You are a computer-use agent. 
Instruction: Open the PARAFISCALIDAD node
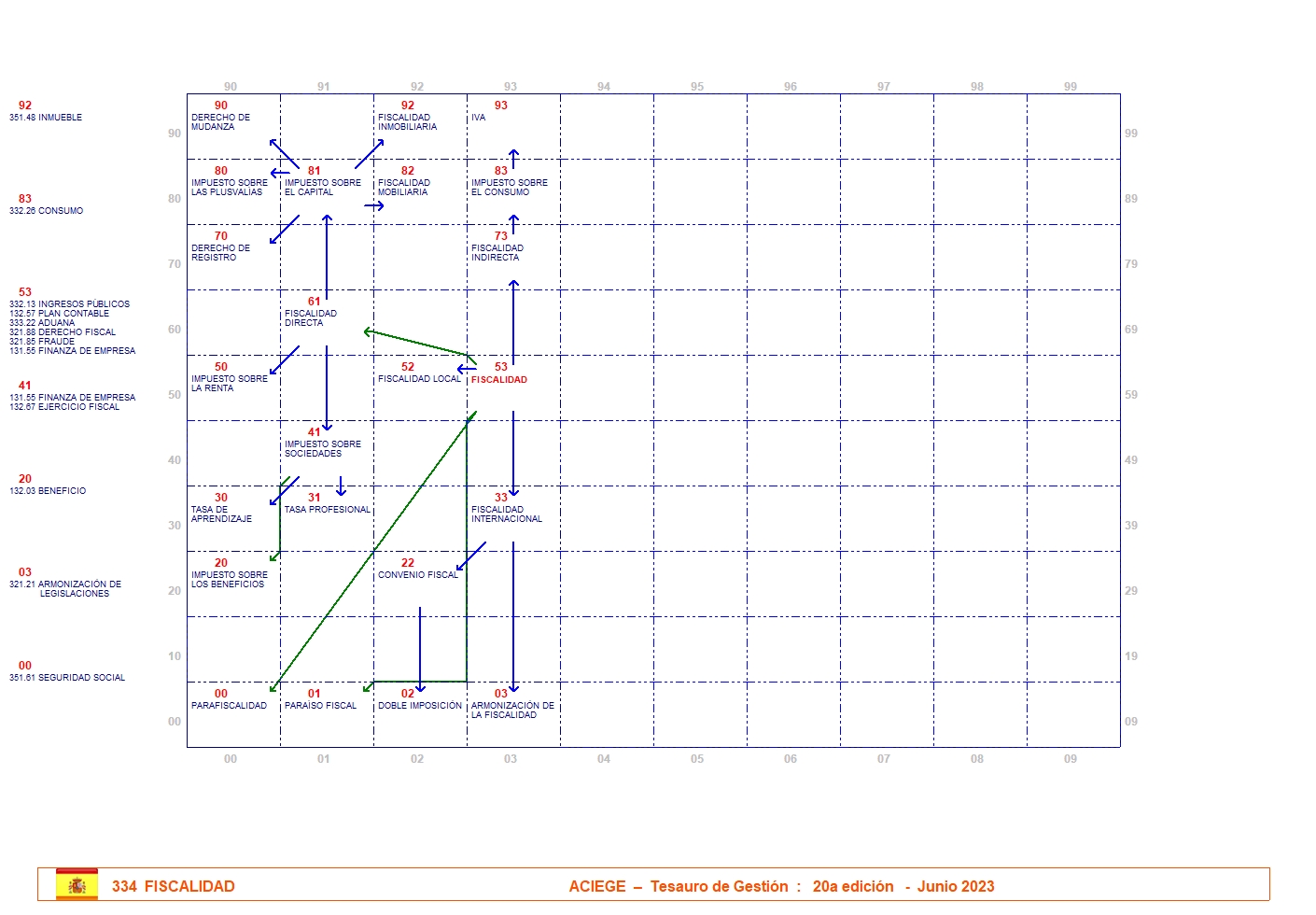coord(229,706)
